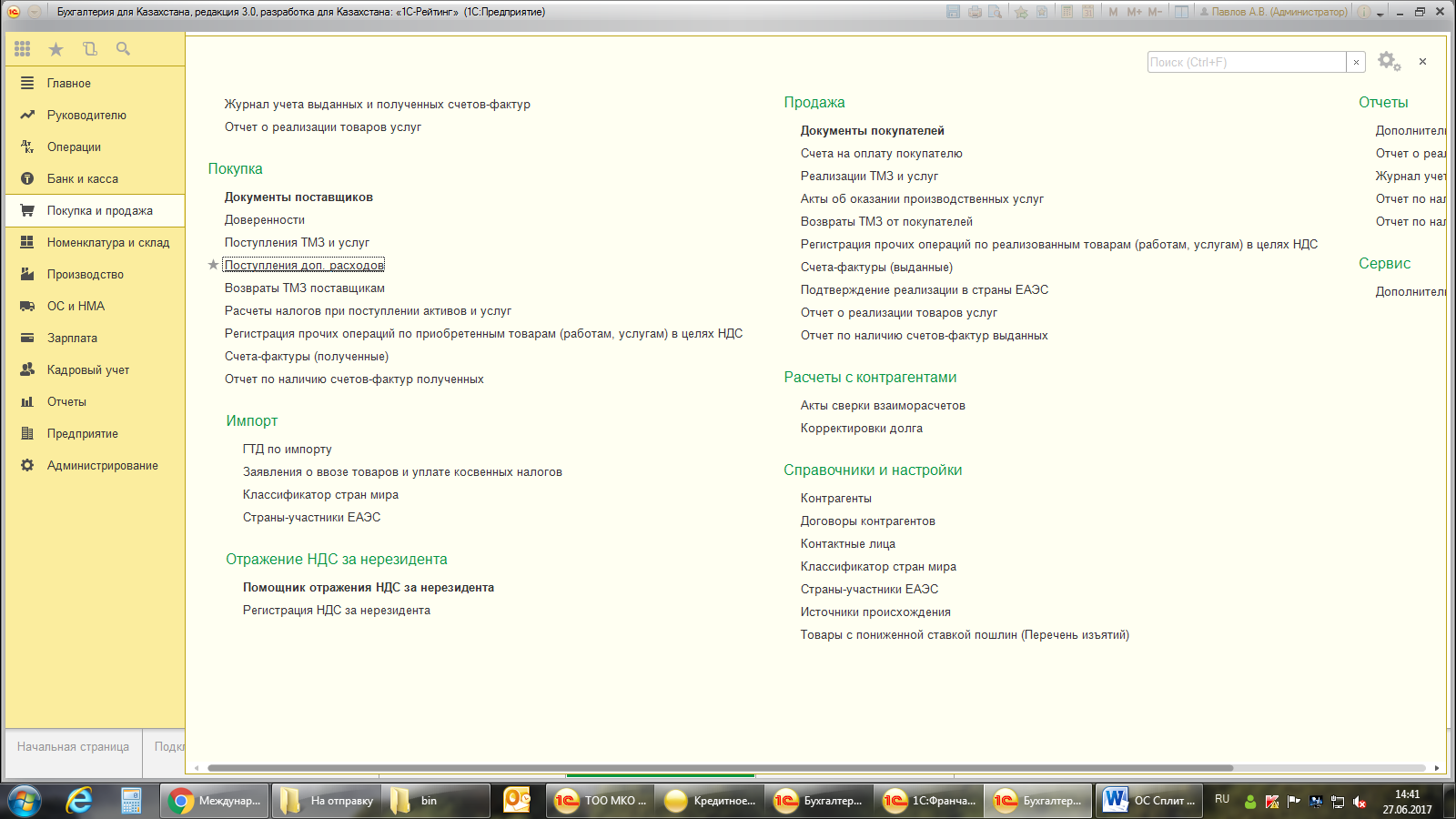Click the info (i) icon in the title bar

point(1364,12)
